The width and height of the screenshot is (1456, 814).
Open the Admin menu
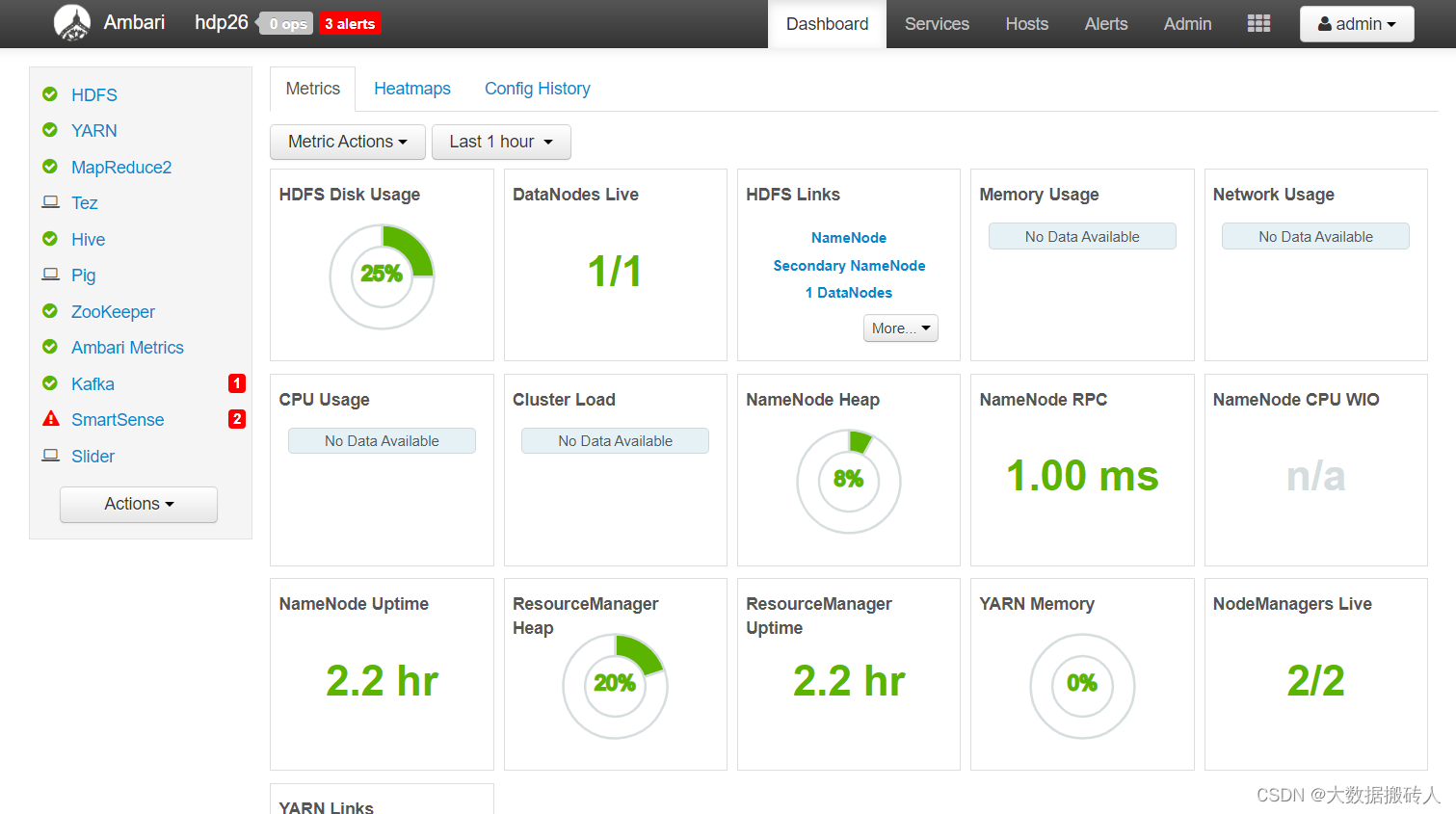[x=1187, y=24]
